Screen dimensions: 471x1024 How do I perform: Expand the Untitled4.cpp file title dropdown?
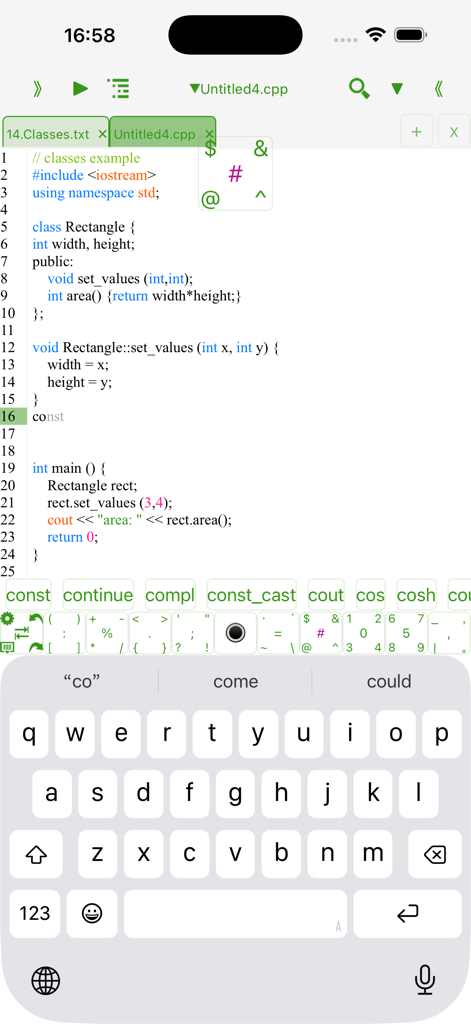click(x=238, y=89)
